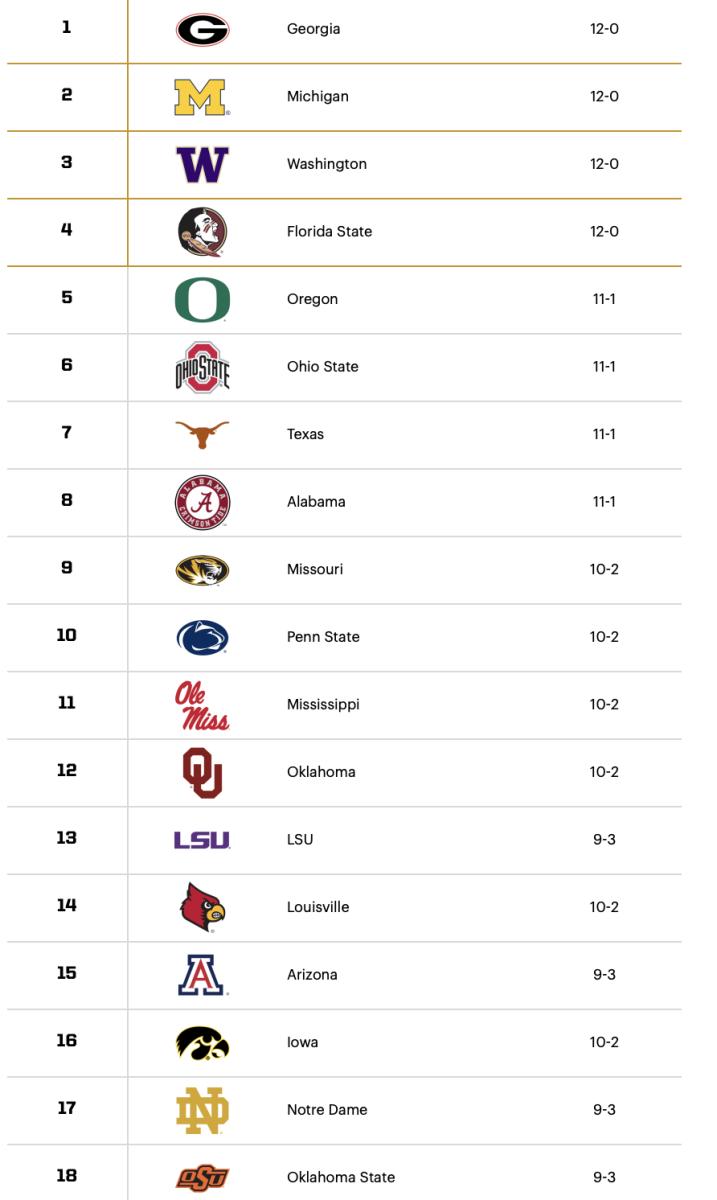Select the Arizona team name
Screen dimensions: 717x1200
[x=312, y=975]
